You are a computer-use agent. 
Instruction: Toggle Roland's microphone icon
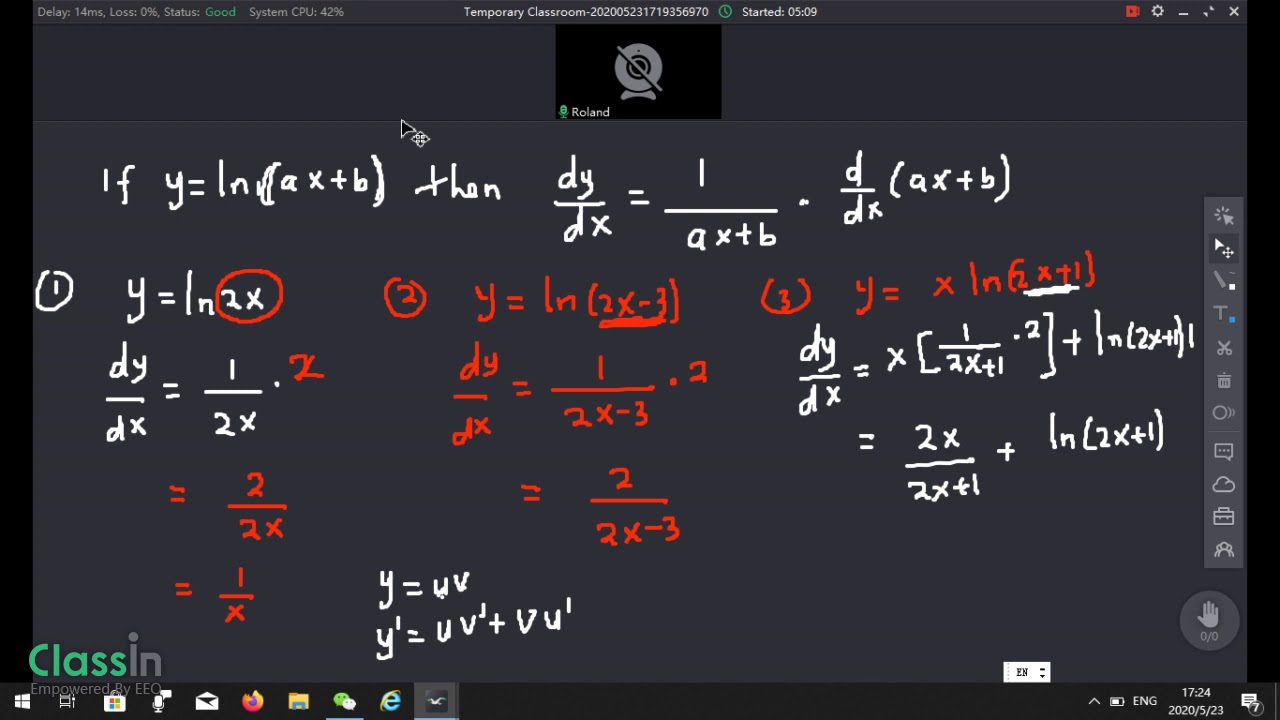[x=564, y=112]
